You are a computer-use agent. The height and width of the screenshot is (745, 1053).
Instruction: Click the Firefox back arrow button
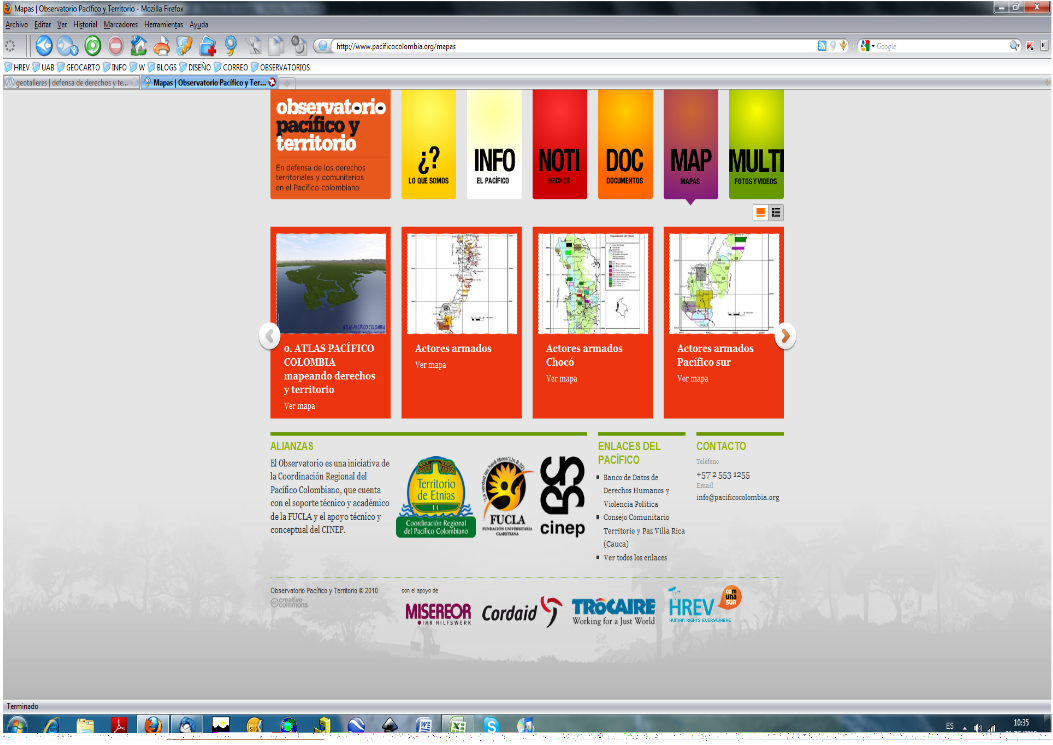(x=45, y=45)
